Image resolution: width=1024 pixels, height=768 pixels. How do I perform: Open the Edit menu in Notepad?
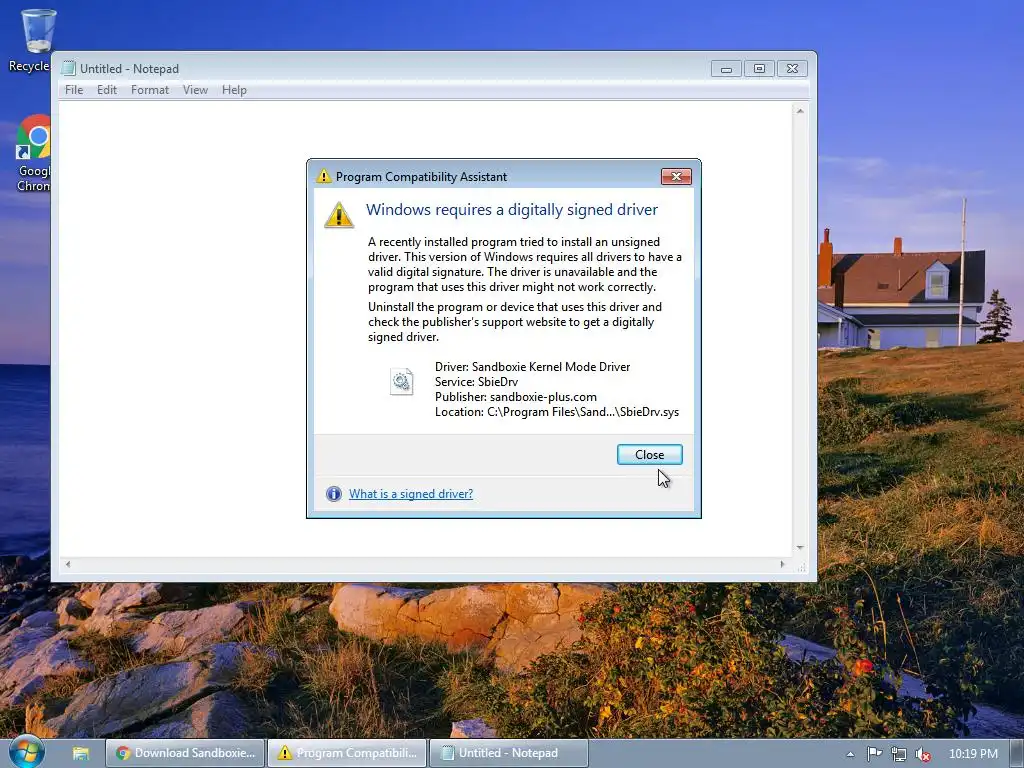pyautogui.click(x=106, y=90)
